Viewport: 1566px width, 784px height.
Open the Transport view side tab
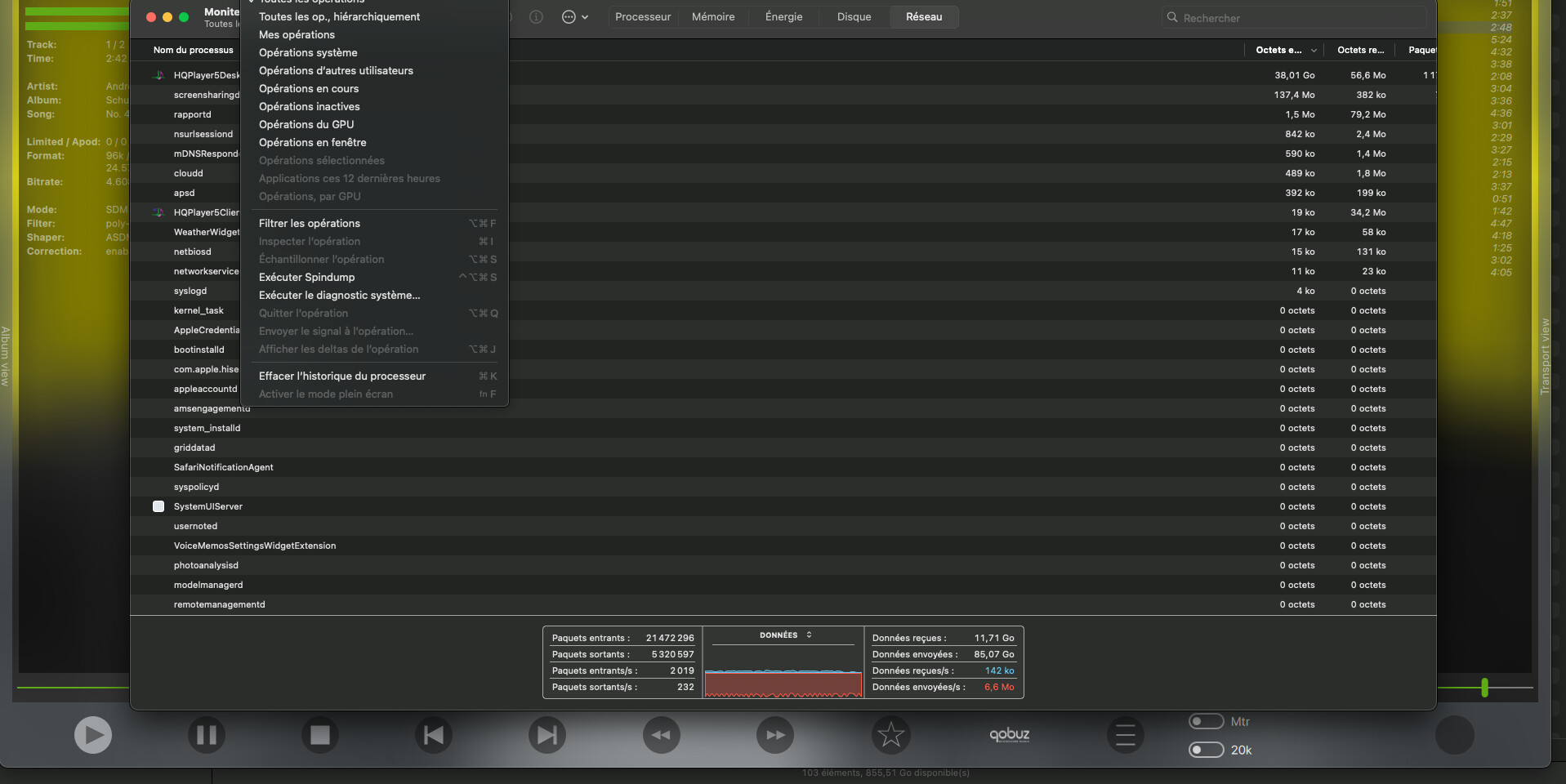pyautogui.click(x=1545, y=357)
